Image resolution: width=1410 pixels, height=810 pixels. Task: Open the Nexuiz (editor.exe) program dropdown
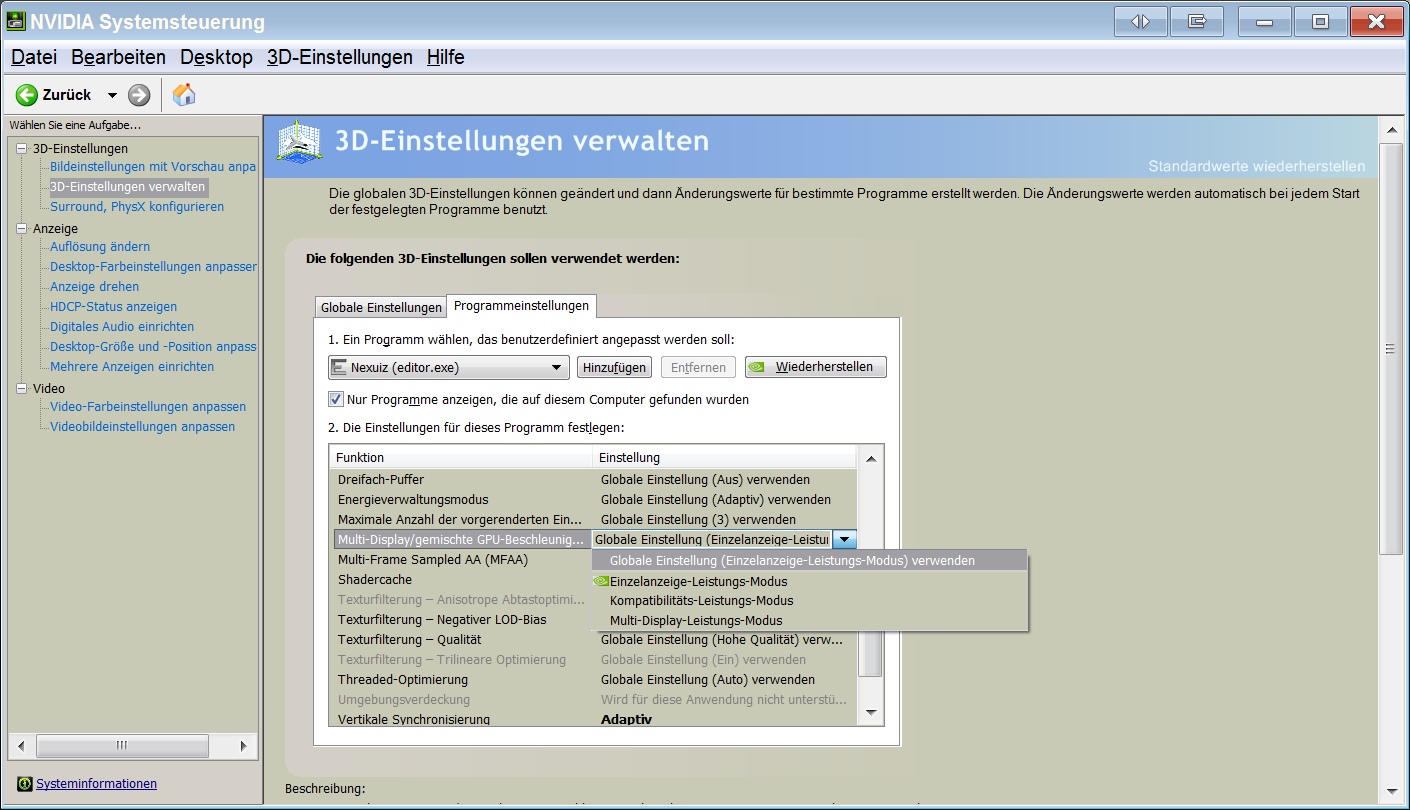tap(449, 367)
